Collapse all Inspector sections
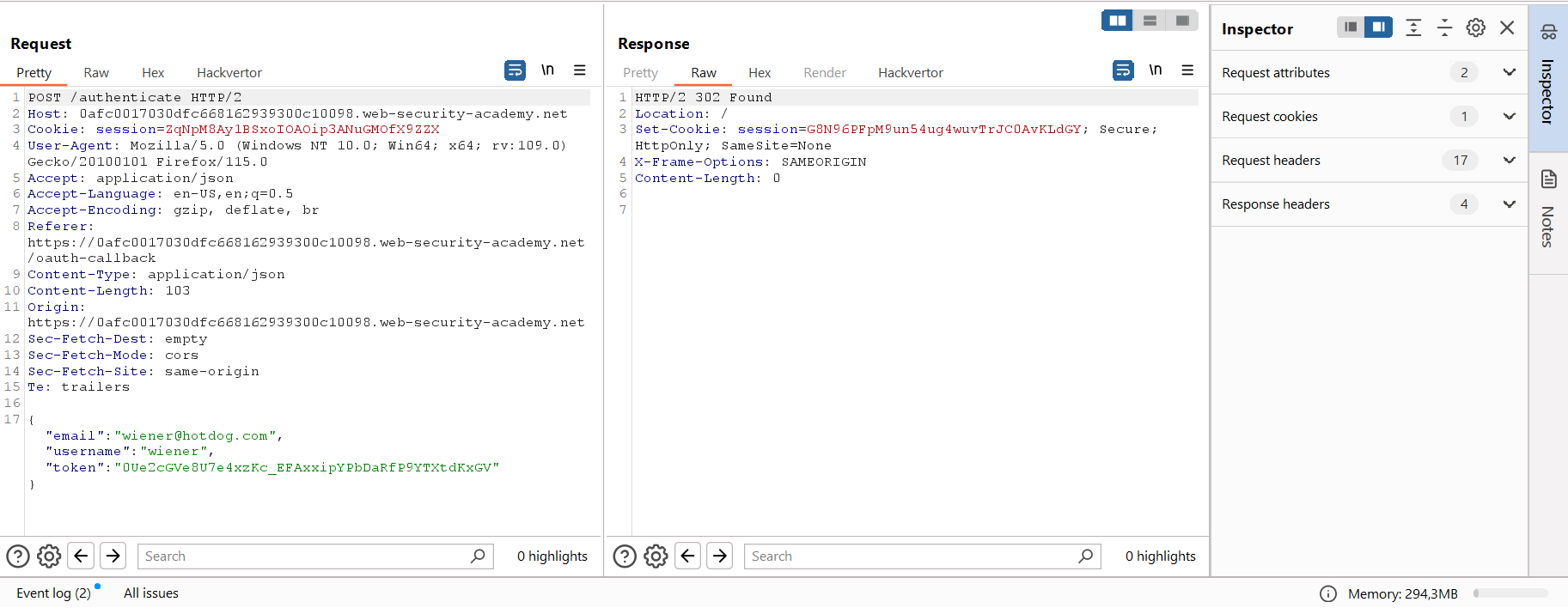Screen dimensions: 1568x608 pos(1444,27)
